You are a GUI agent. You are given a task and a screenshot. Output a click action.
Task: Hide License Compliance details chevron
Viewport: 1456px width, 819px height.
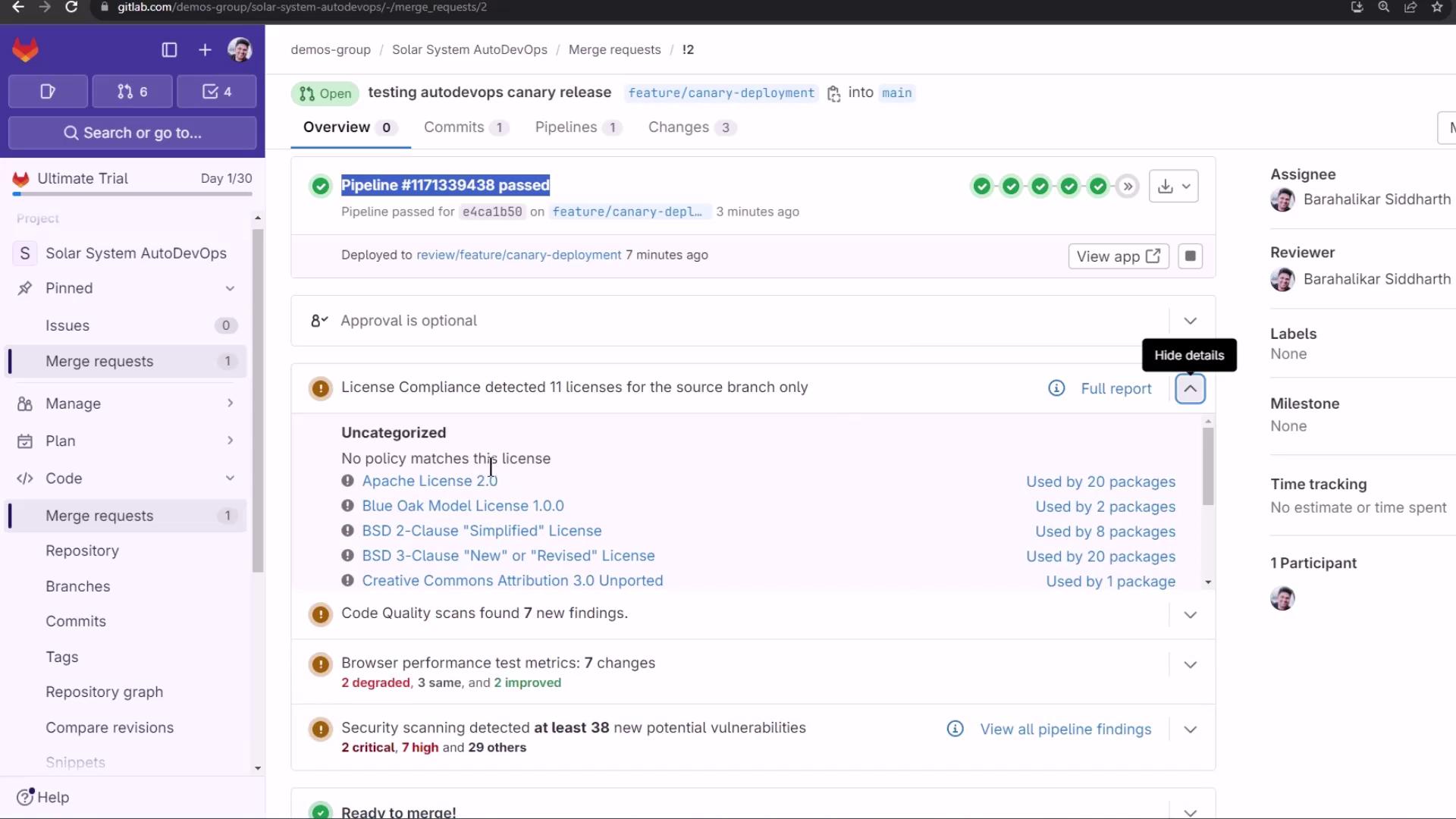pyautogui.click(x=1190, y=388)
